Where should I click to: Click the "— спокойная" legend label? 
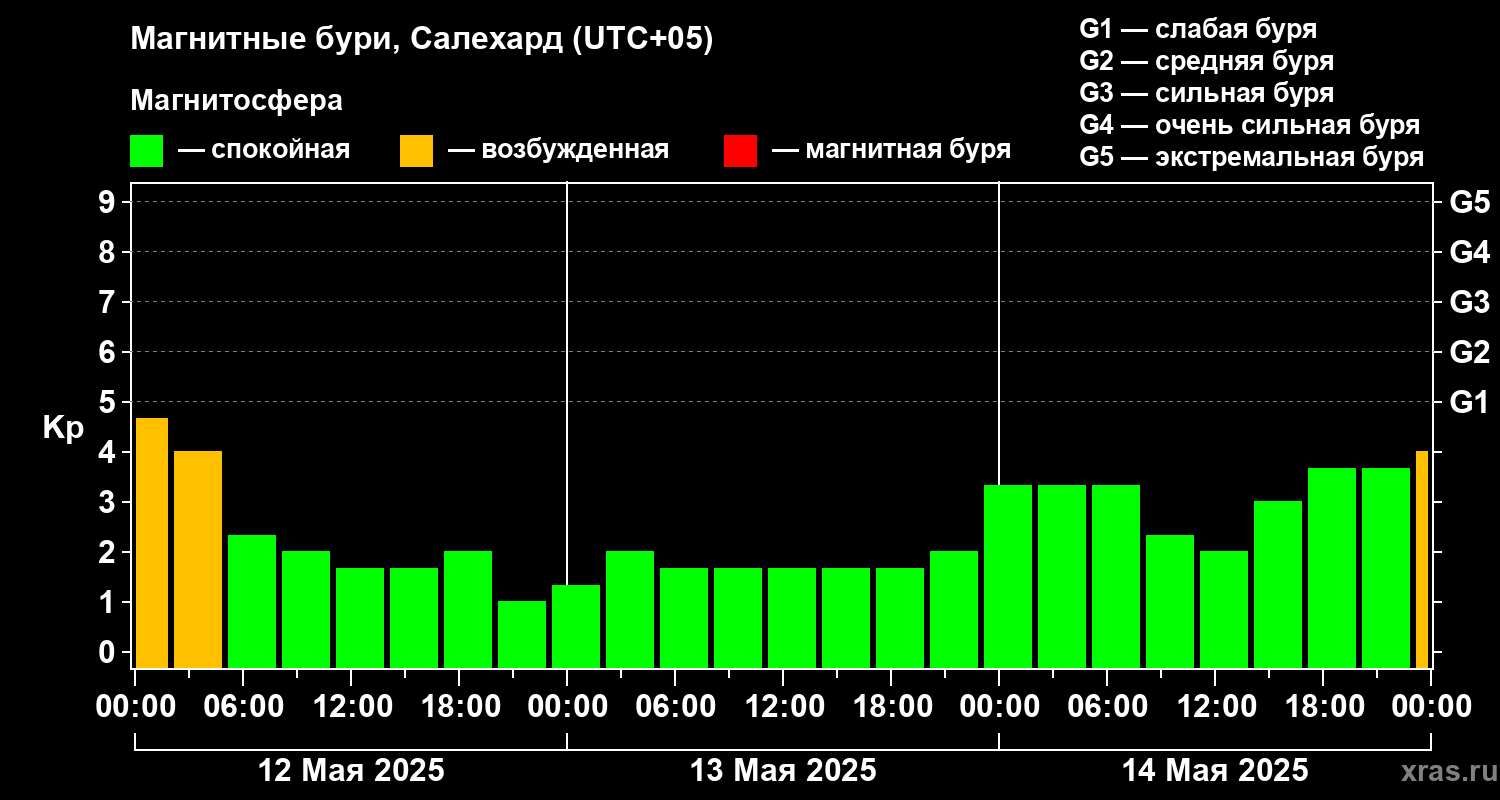(x=264, y=150)
